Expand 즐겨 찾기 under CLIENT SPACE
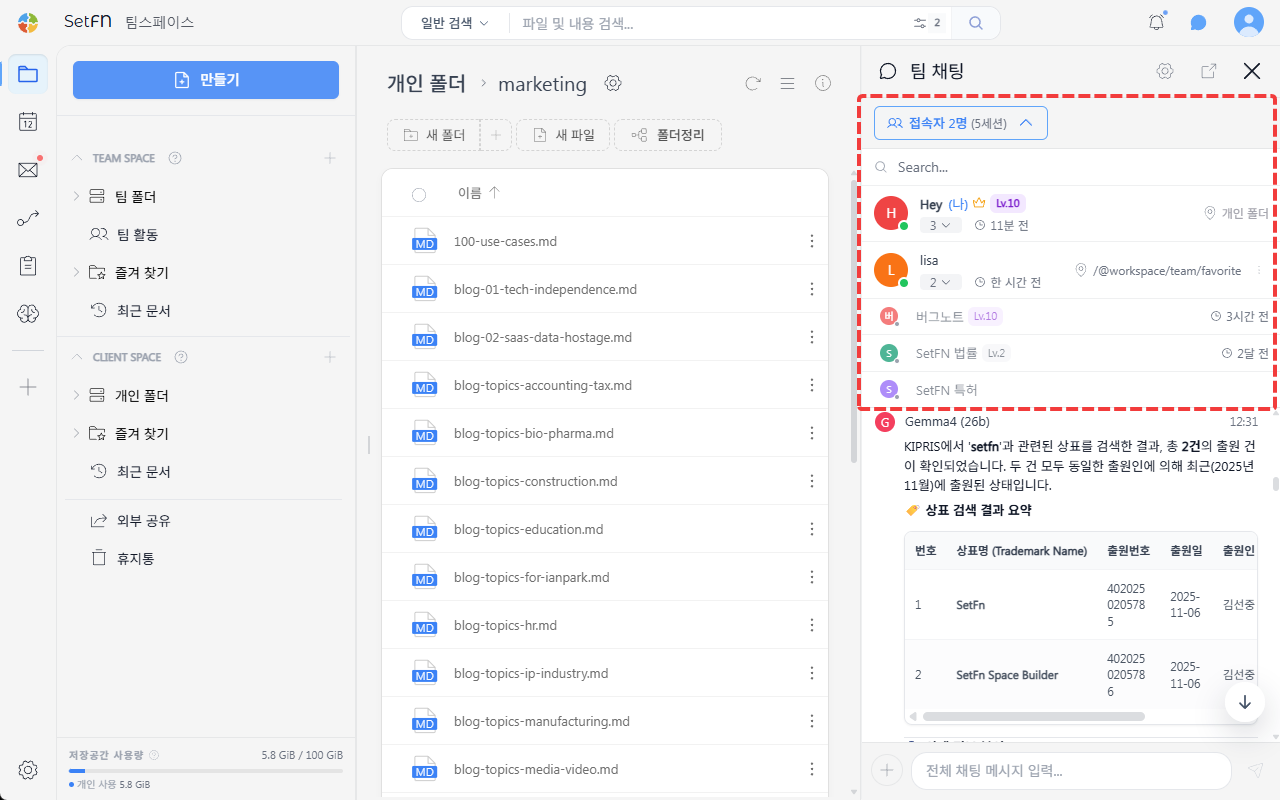The image size is (1280, 800). 76,433
